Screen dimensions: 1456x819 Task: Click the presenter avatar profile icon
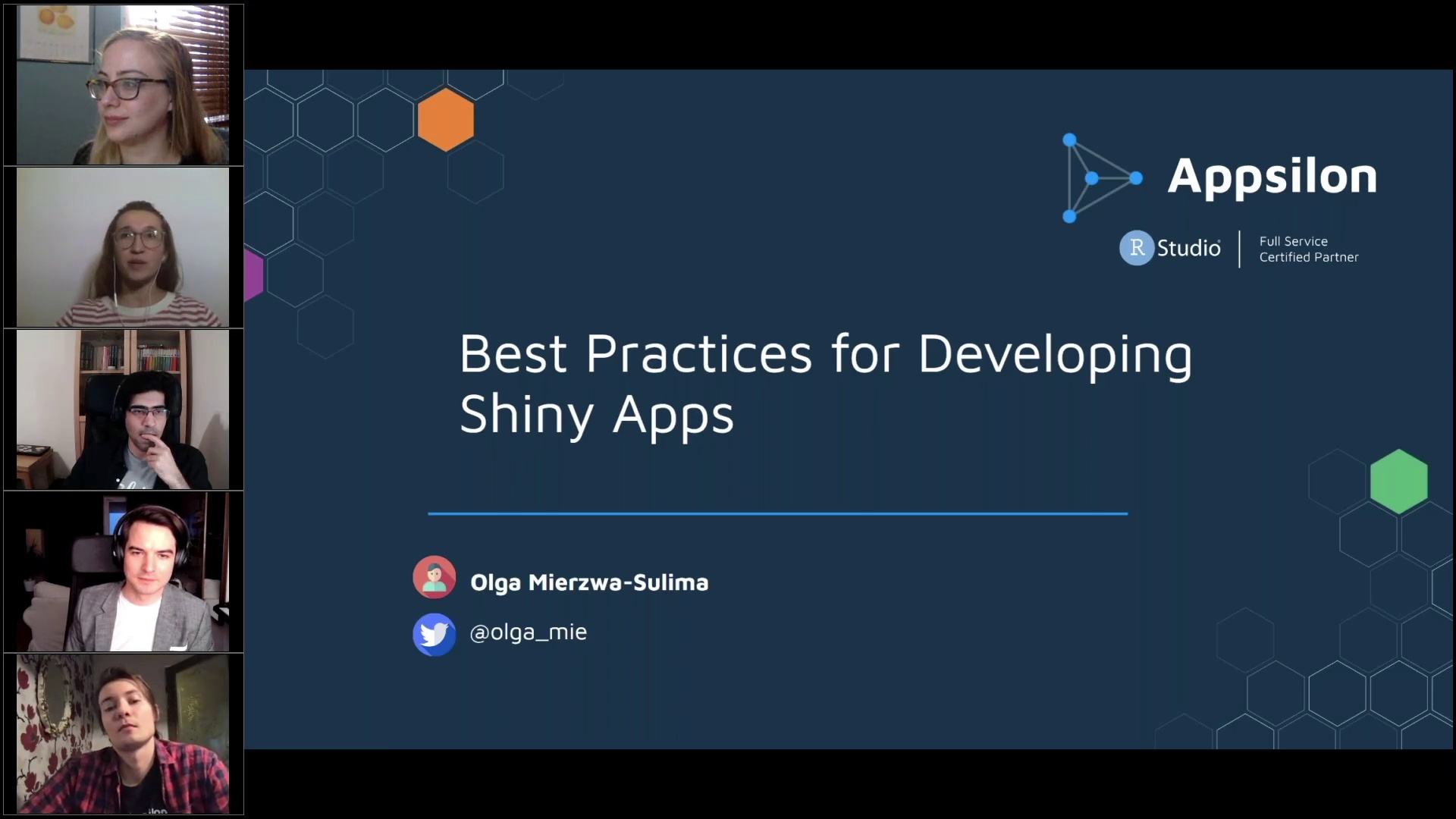click(435, 579)
